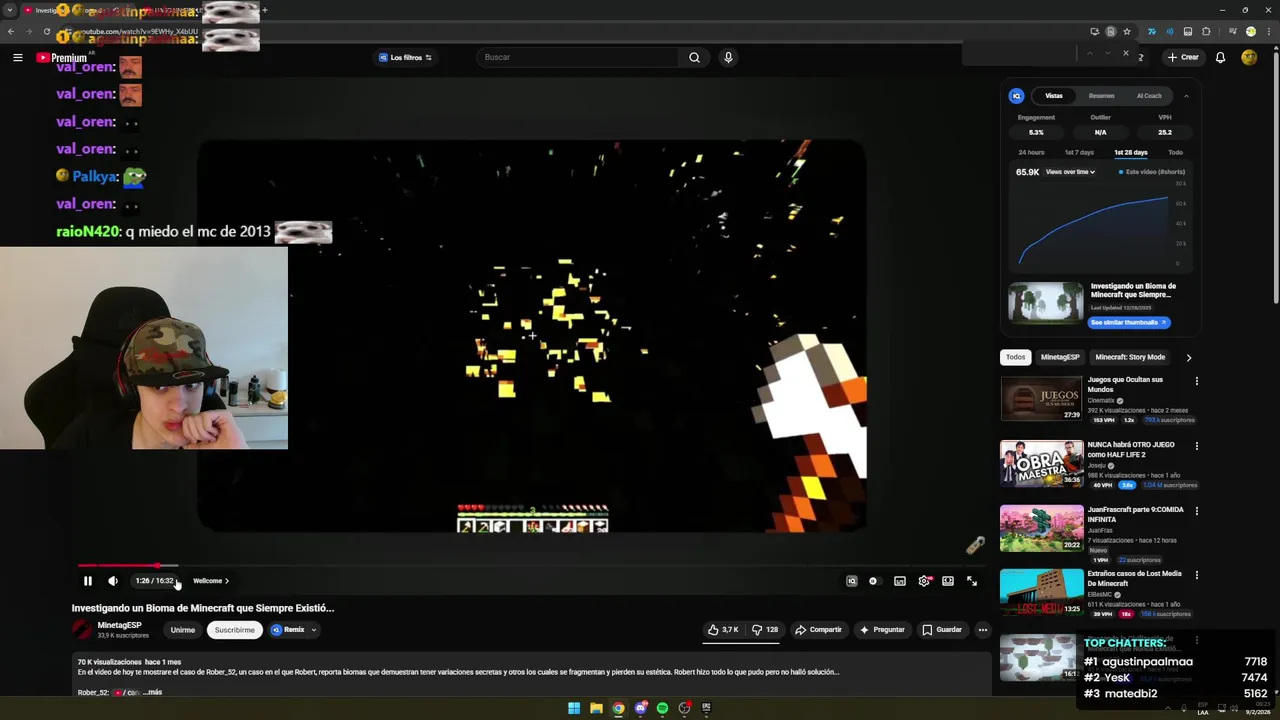Viewport: 1280px width, 720px height.
Task: Click the vidIQ panel video thumbnail
Action: click(1045, 304)
